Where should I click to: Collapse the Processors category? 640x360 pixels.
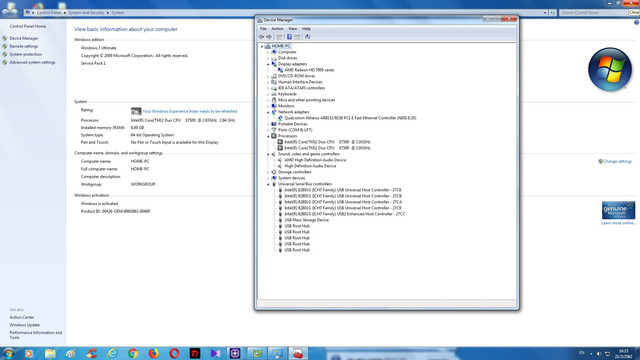(x=268, y=136)
